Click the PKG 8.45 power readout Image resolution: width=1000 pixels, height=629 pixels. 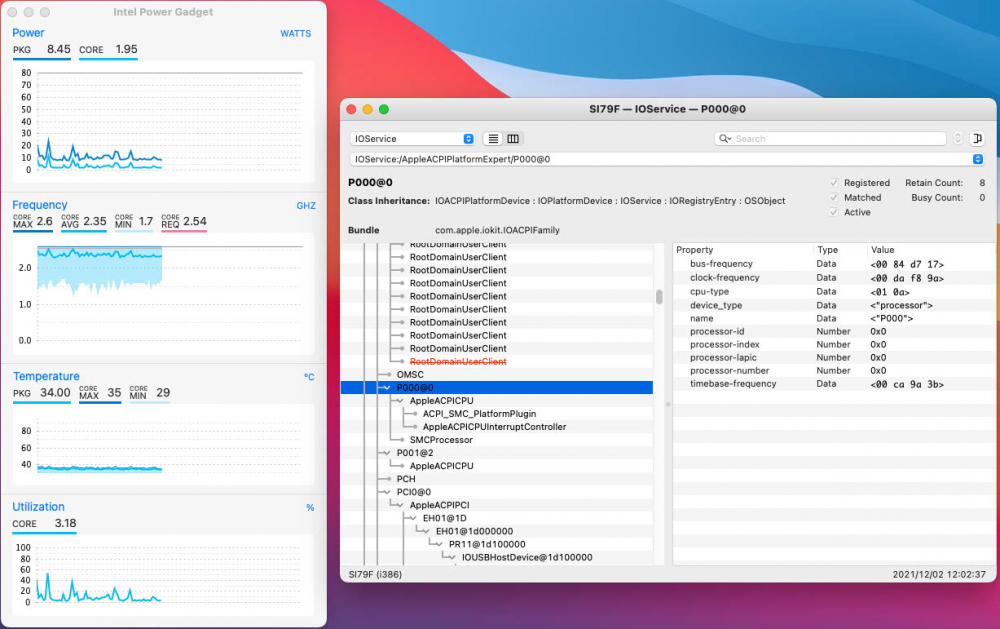click(41, 50)
